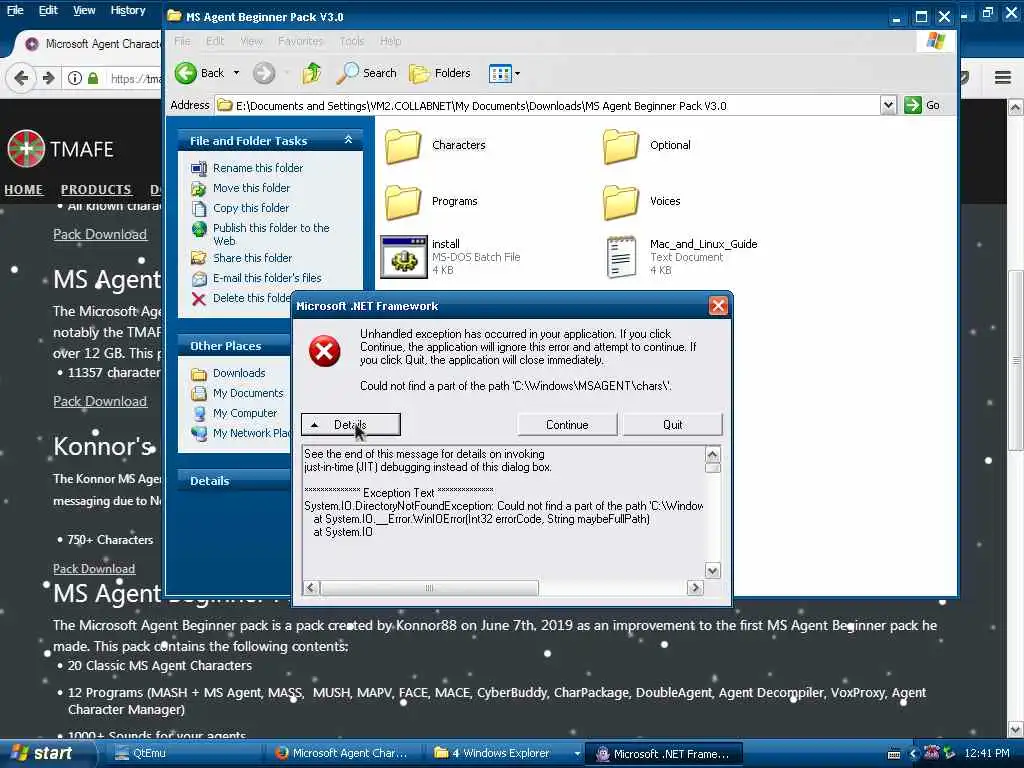
Task: Click the Microsoft .NET Frame taskbar button
Action: click(664, 754)
